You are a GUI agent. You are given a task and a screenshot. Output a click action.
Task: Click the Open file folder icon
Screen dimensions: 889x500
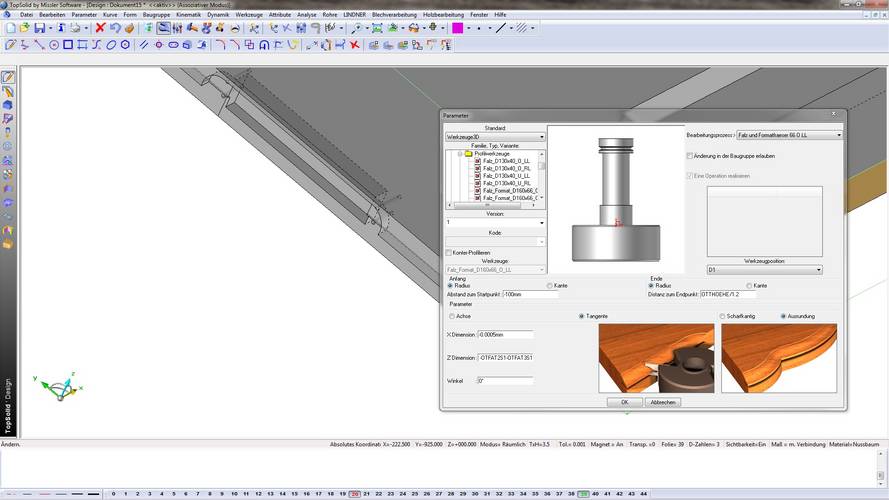point(24,28)
